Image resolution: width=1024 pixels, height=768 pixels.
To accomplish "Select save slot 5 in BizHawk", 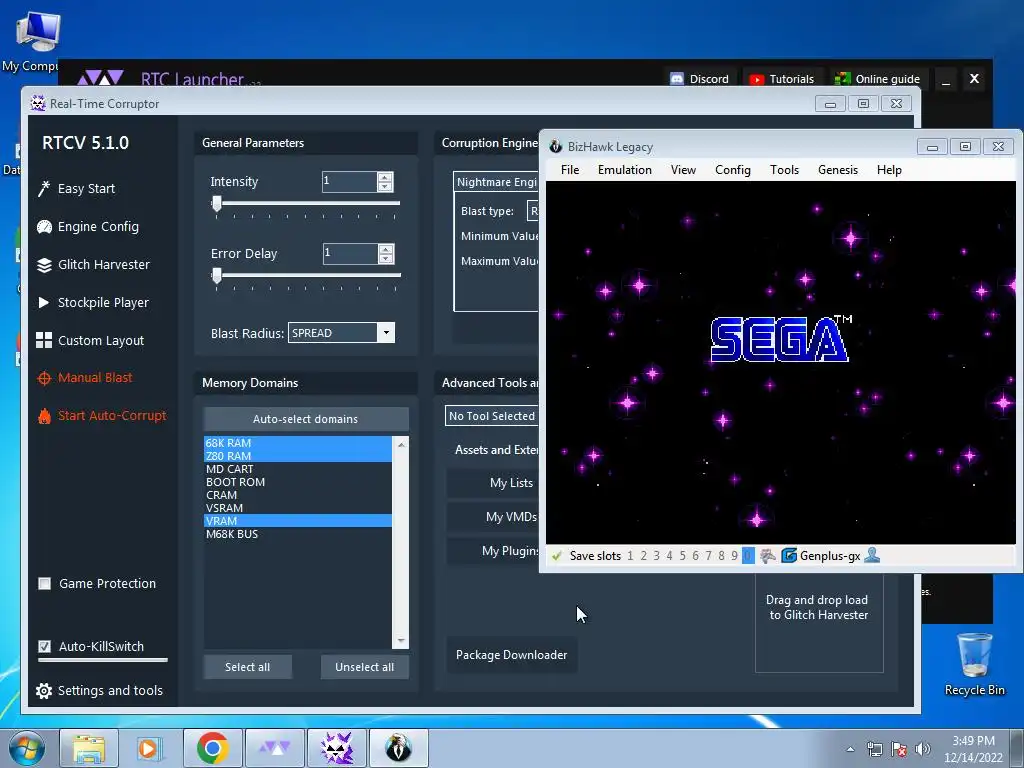I will coord(682,556).
